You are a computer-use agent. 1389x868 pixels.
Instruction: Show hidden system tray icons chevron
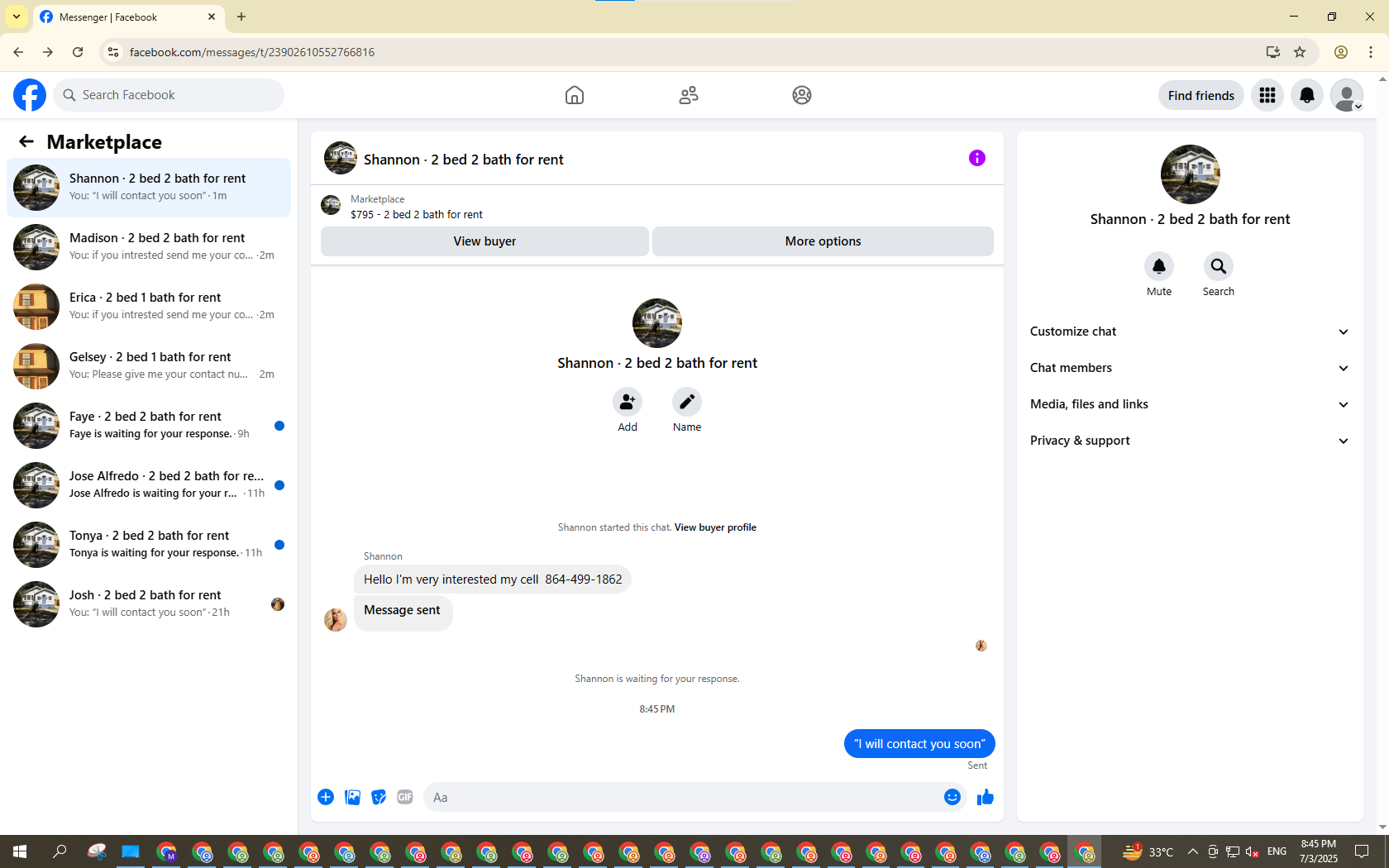click(x=1193, y=851)
